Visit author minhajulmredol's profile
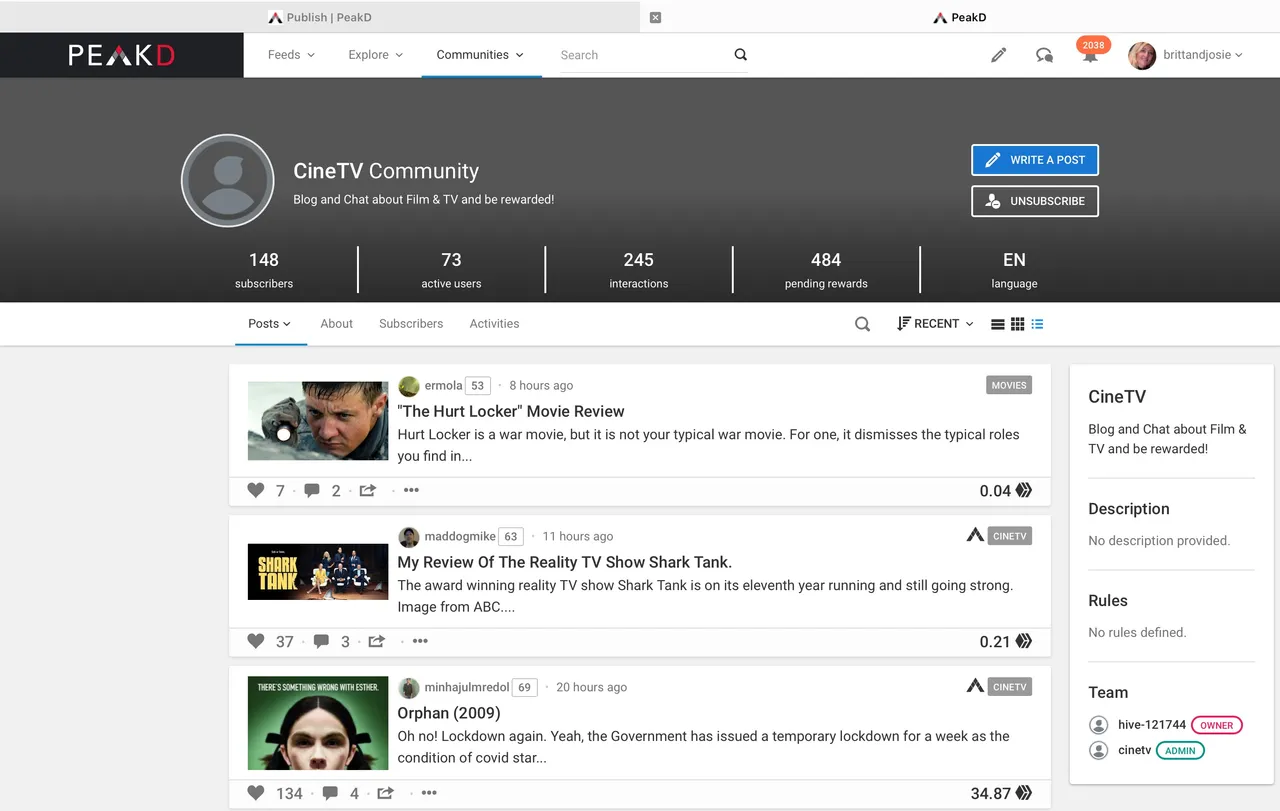This screenshot has width=1280, height=811. click(467, 688)
